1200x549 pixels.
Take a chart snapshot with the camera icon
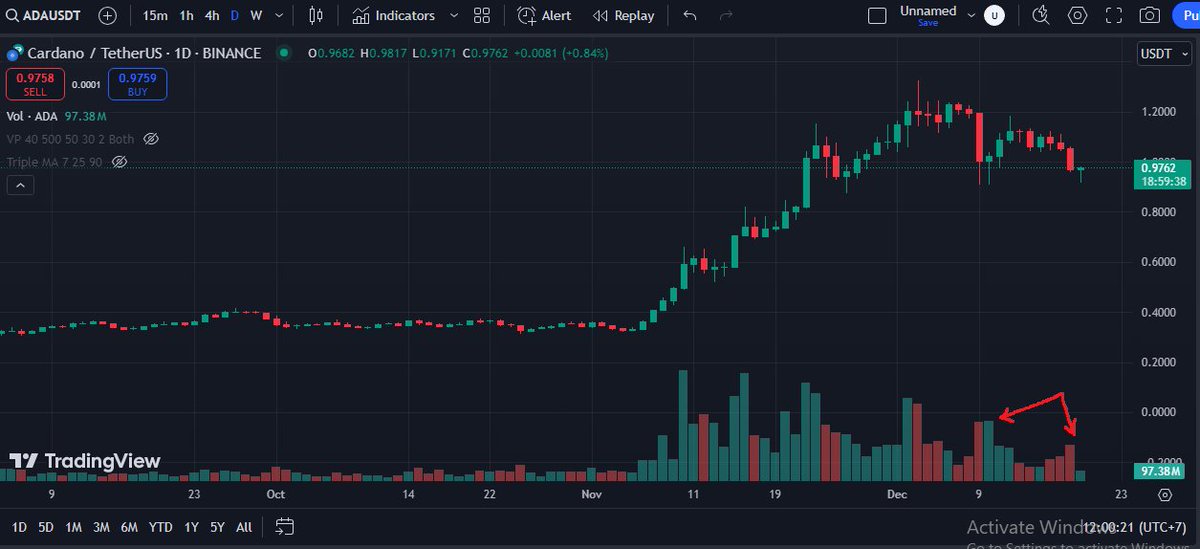1150,15
